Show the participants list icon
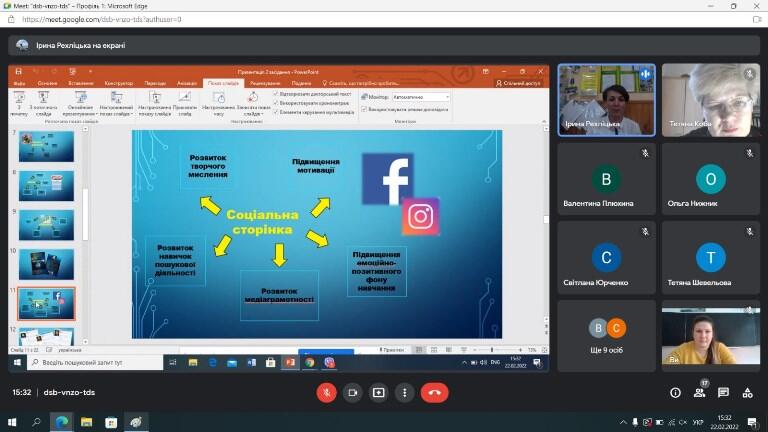Image resolution: width=768 pixels, height=432 pixels. pyautogui.click(x=699, y=393)
